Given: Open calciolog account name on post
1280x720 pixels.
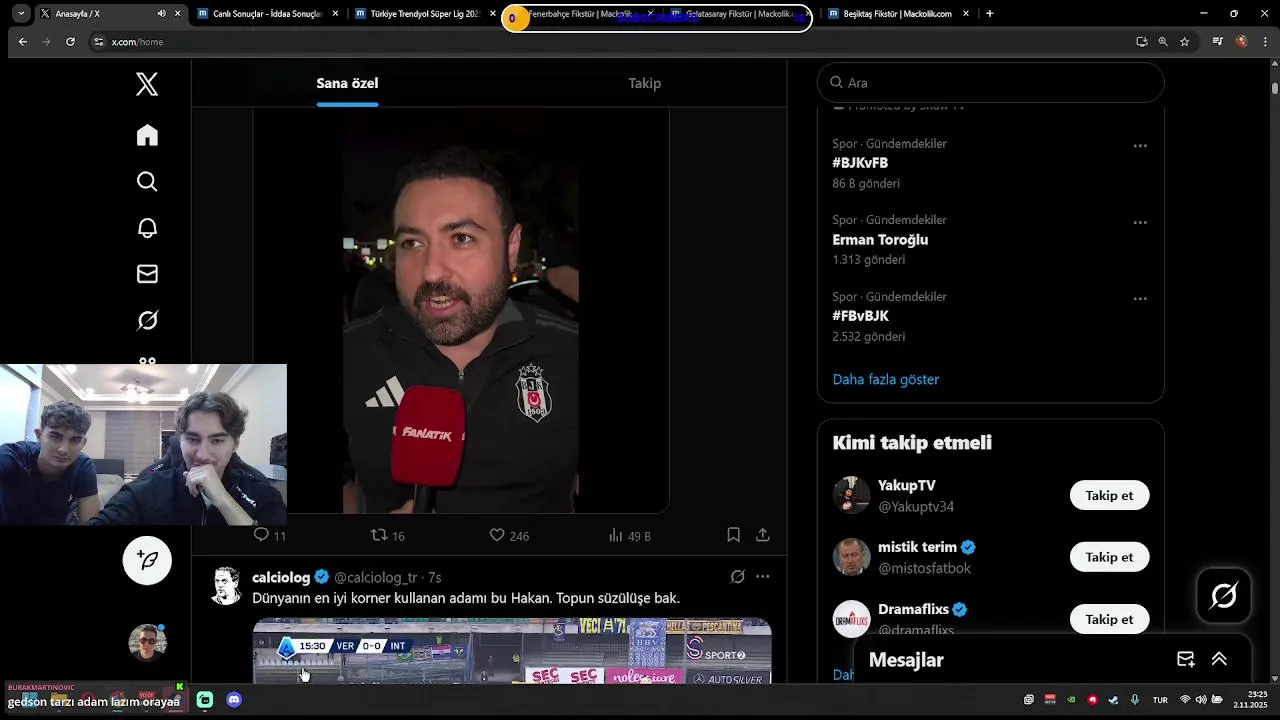Looking at the screenshot, I should (x=281, y=577).
